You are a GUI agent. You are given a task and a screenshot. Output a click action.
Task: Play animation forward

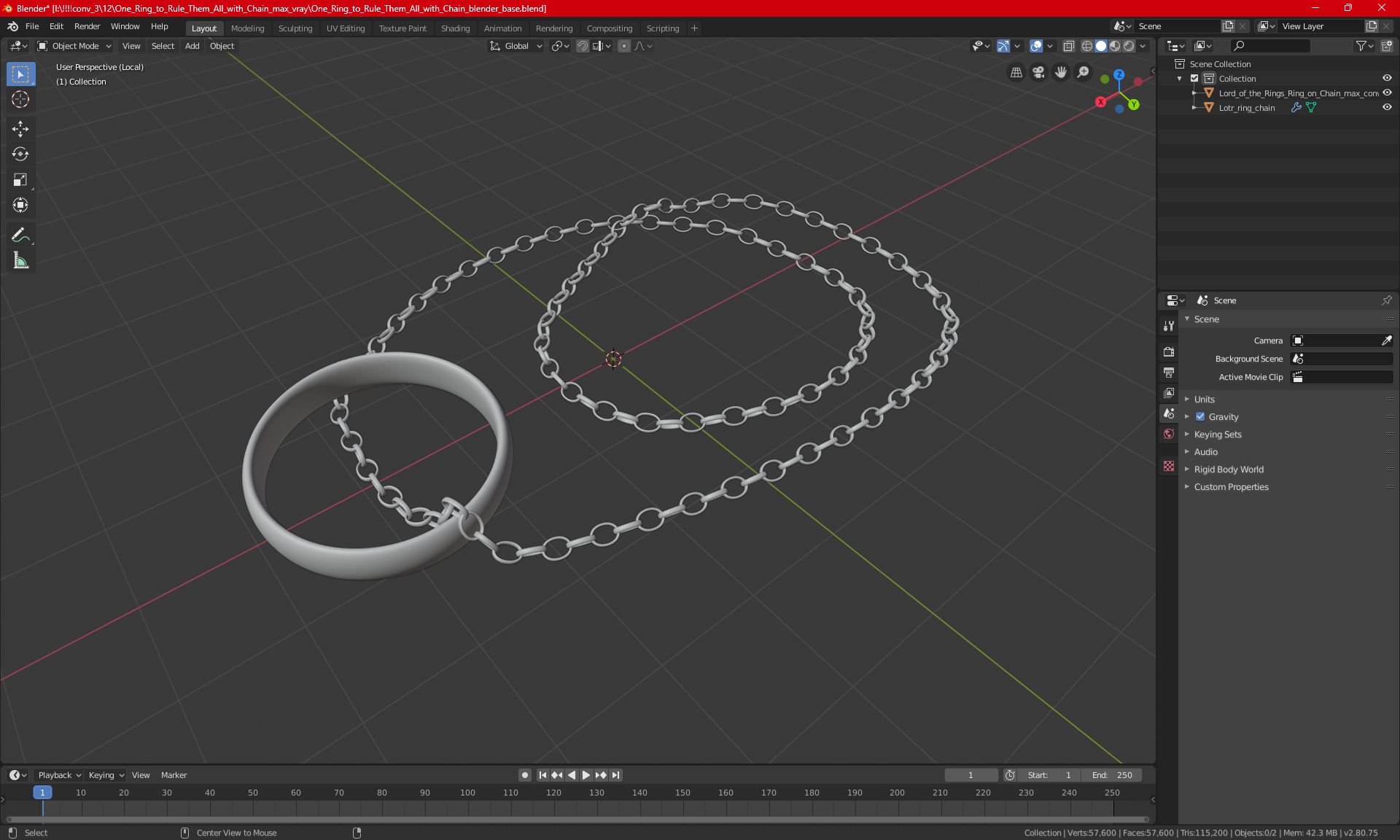pyautogui.click(x=586, y=775)
